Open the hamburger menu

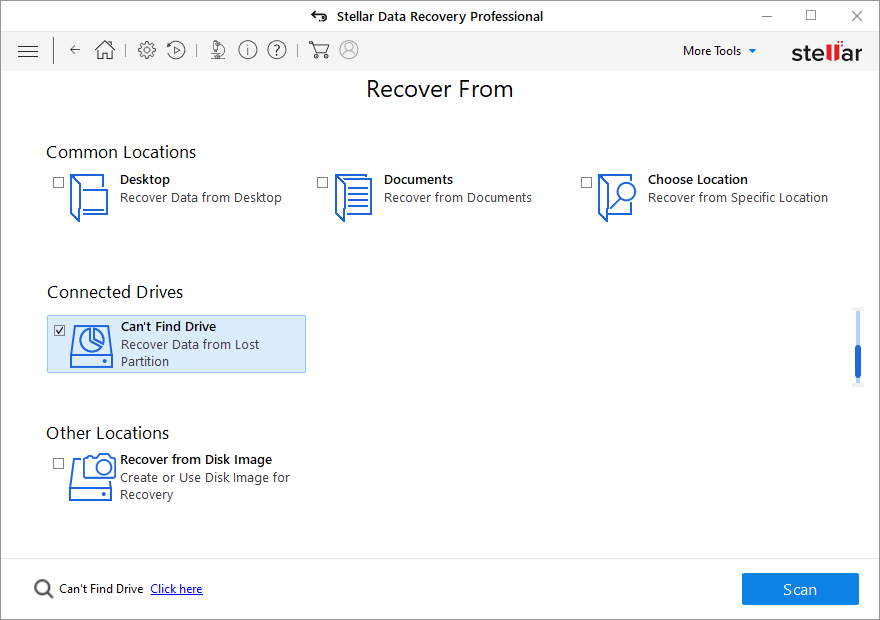pos(28,51)
